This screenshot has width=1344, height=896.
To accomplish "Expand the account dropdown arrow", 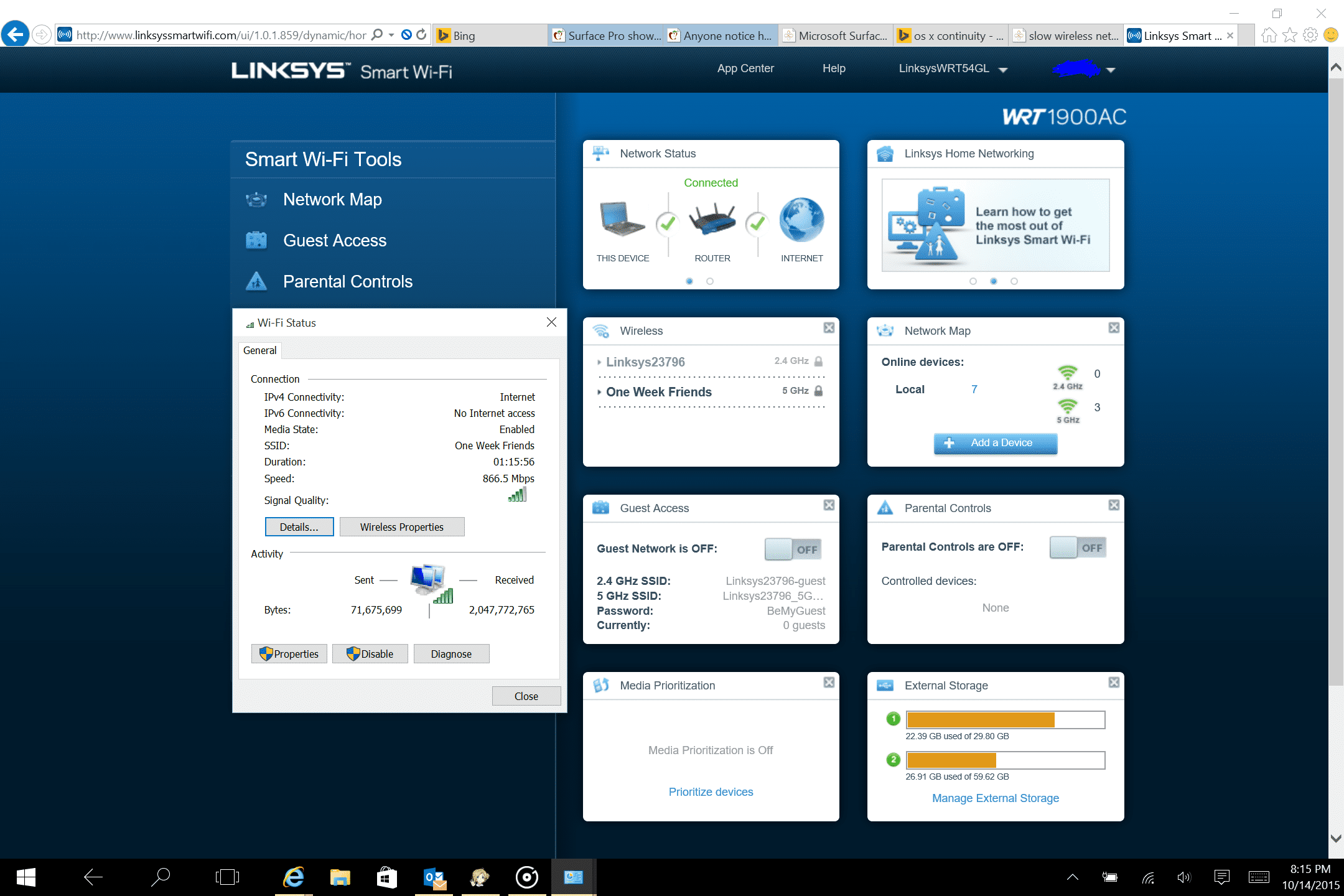I will pos(1111,70).
